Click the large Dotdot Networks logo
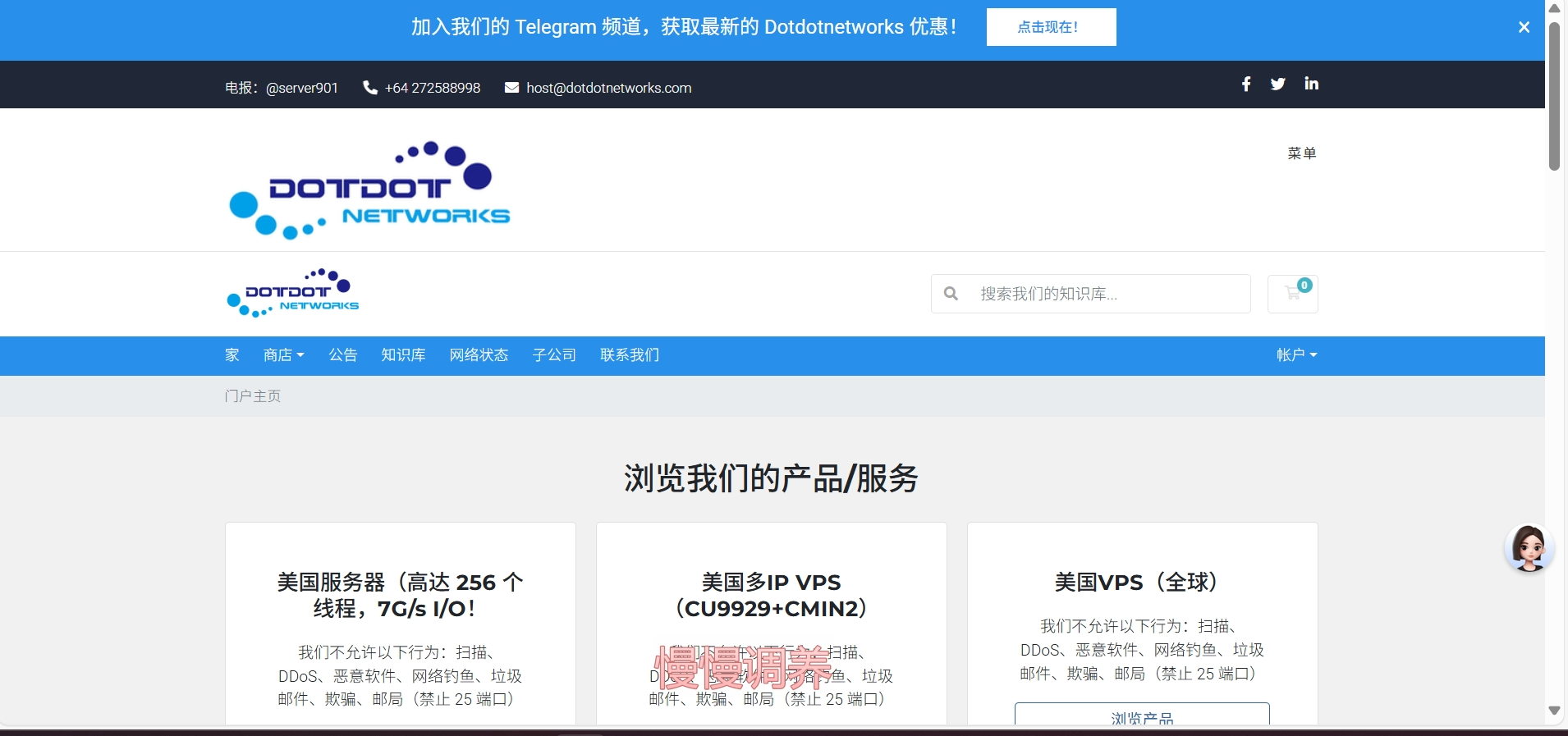 click(369, 190)
